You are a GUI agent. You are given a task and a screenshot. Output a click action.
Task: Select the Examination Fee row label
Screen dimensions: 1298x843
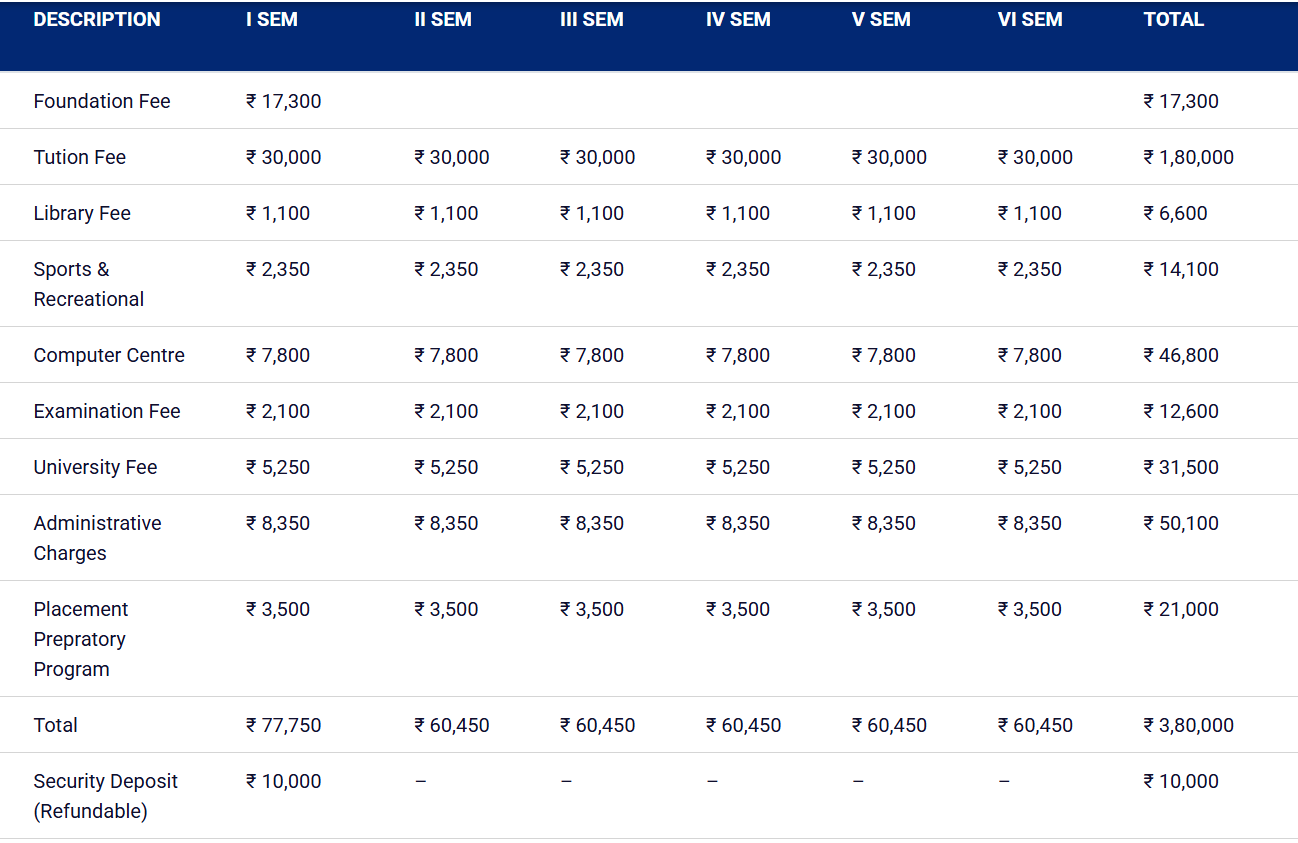[107, 411]
